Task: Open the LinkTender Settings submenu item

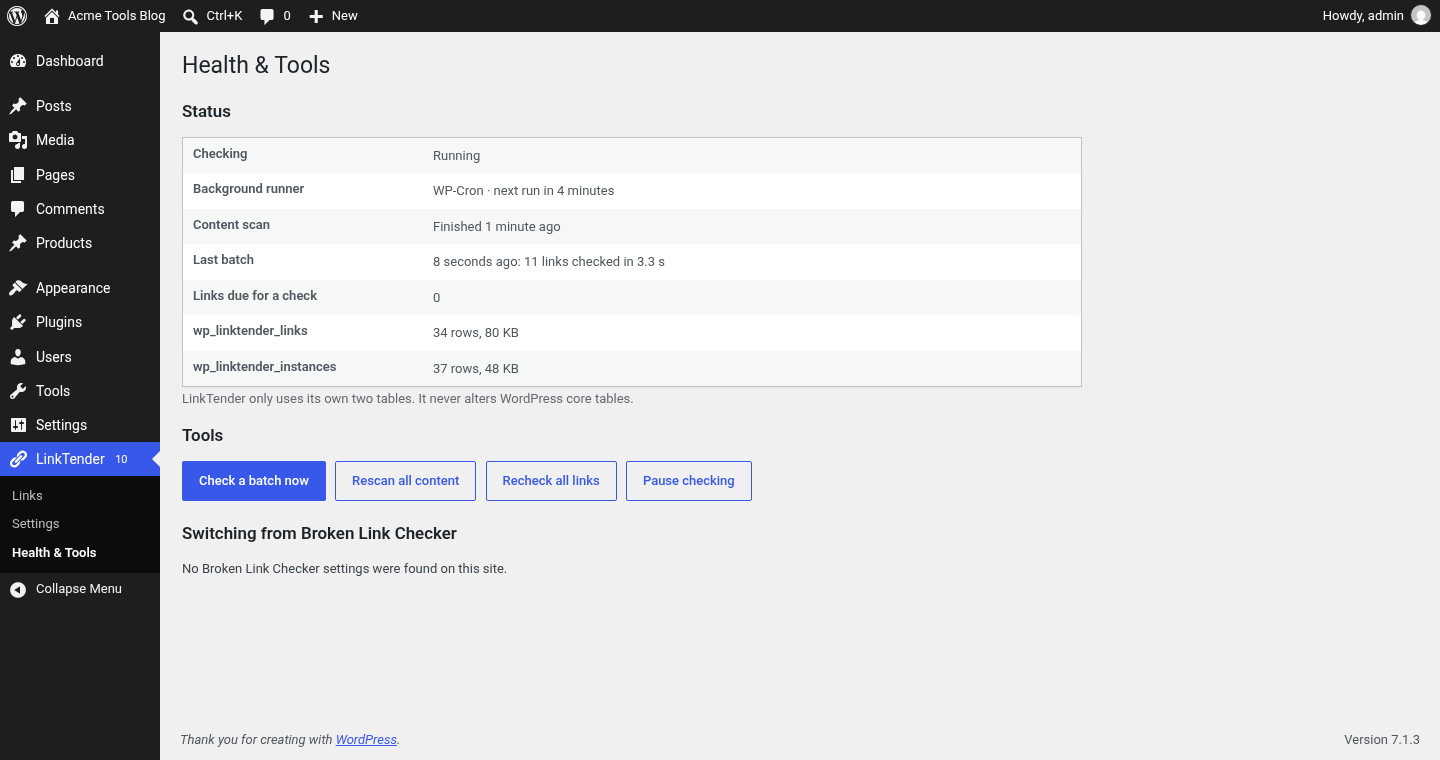Action: pos(36,524)
